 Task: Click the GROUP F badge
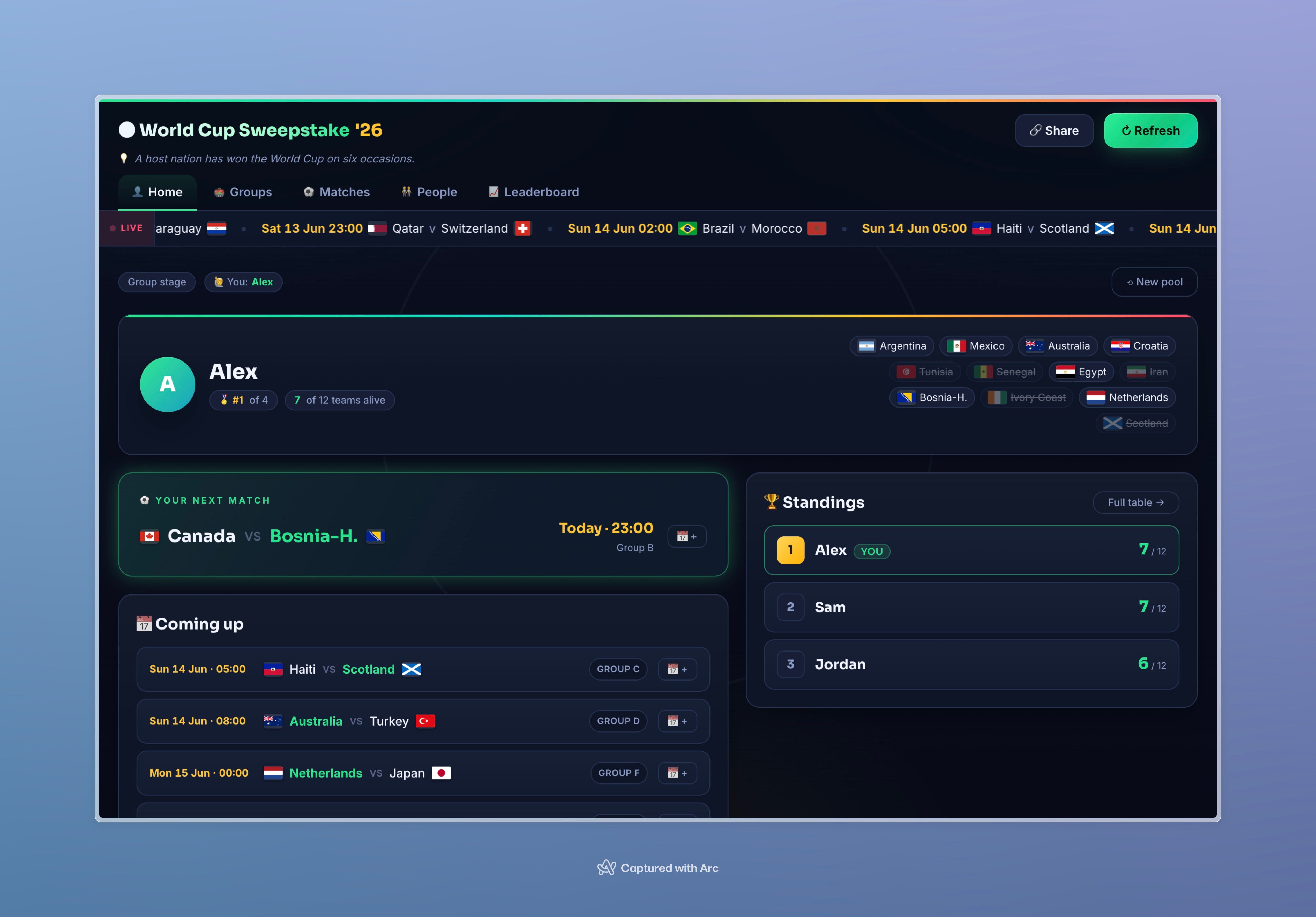click(618, 773)
